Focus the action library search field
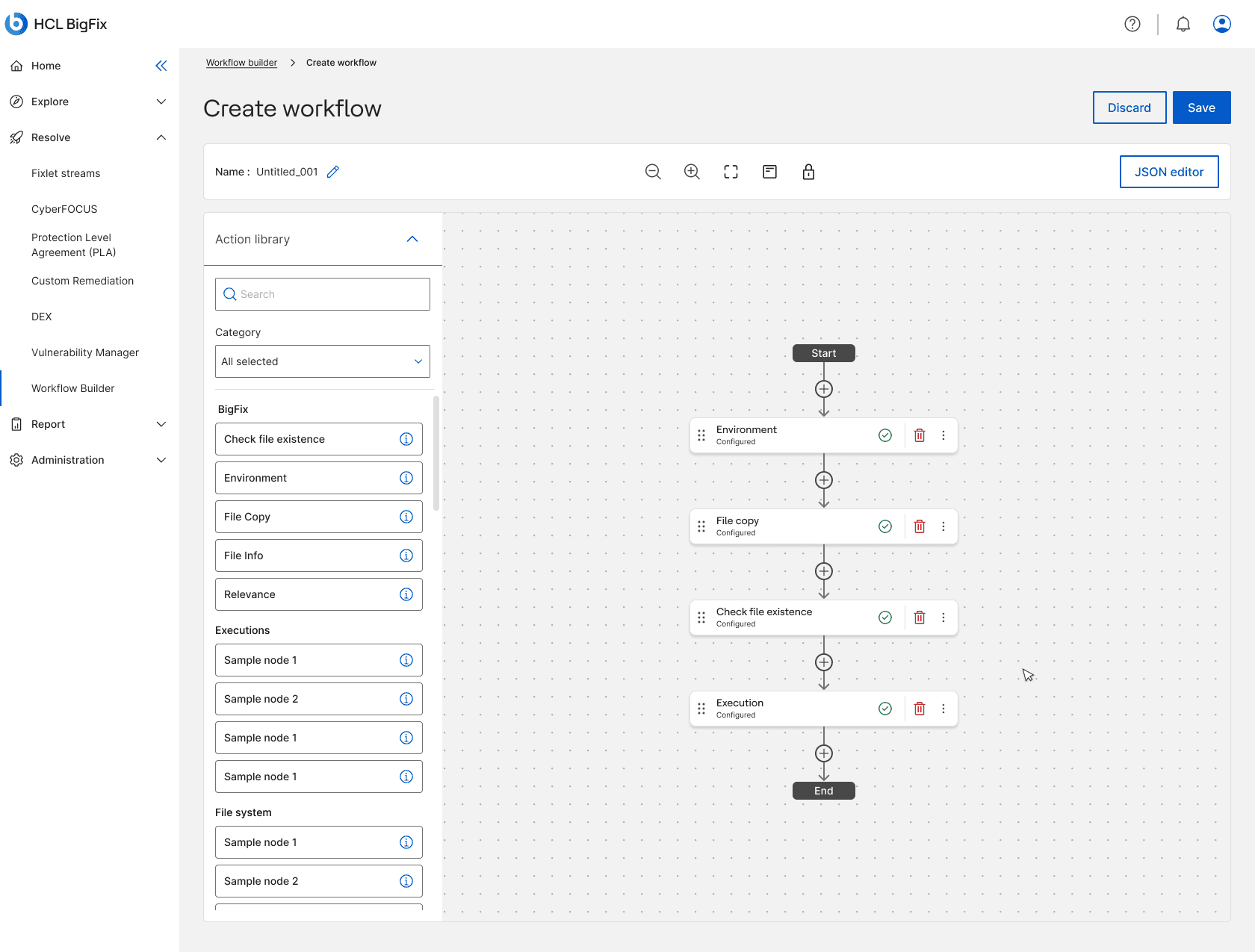 click(323, 294)
